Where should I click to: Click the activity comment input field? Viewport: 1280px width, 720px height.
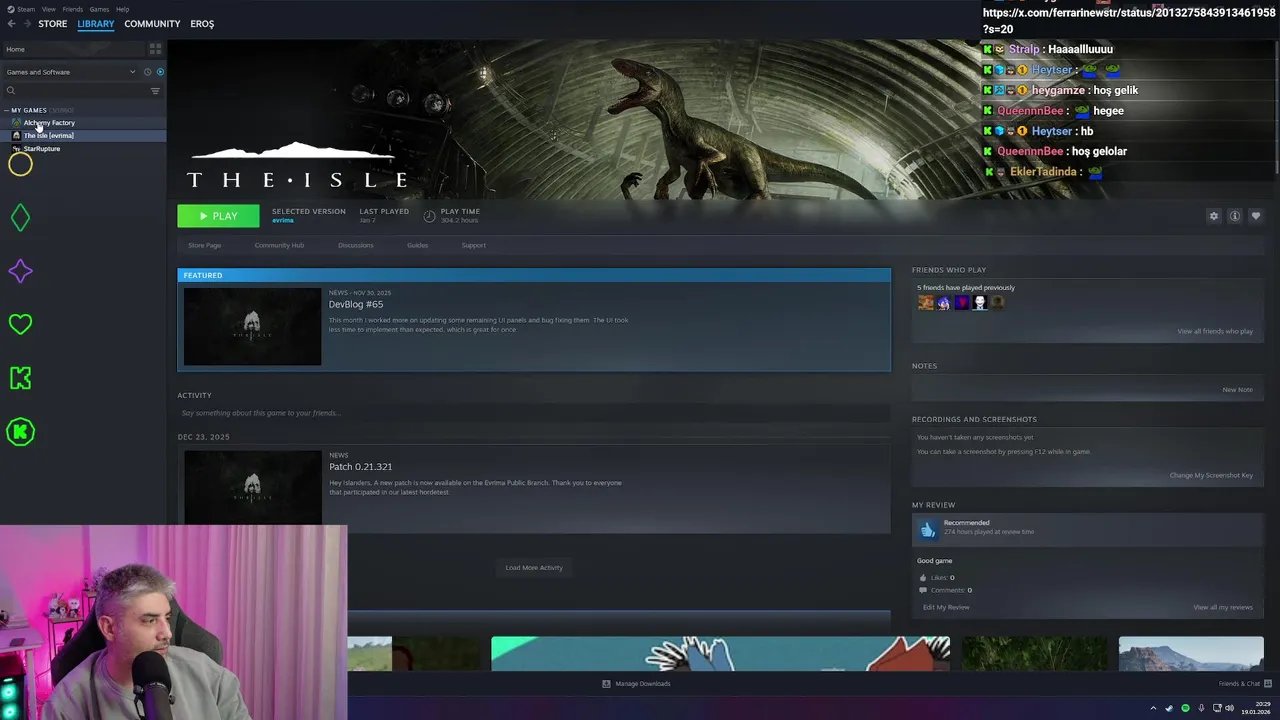[x=533, y=413]
